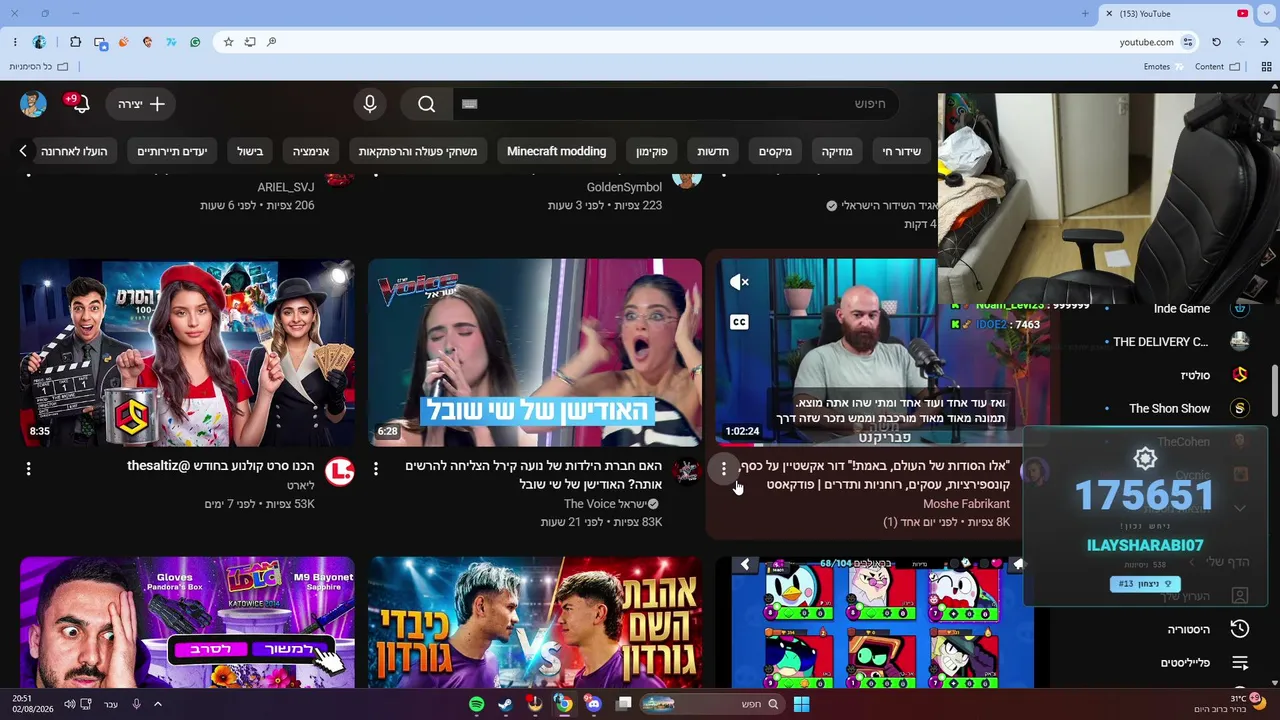Switch input language via עבר indicator

tap(111, 704)
